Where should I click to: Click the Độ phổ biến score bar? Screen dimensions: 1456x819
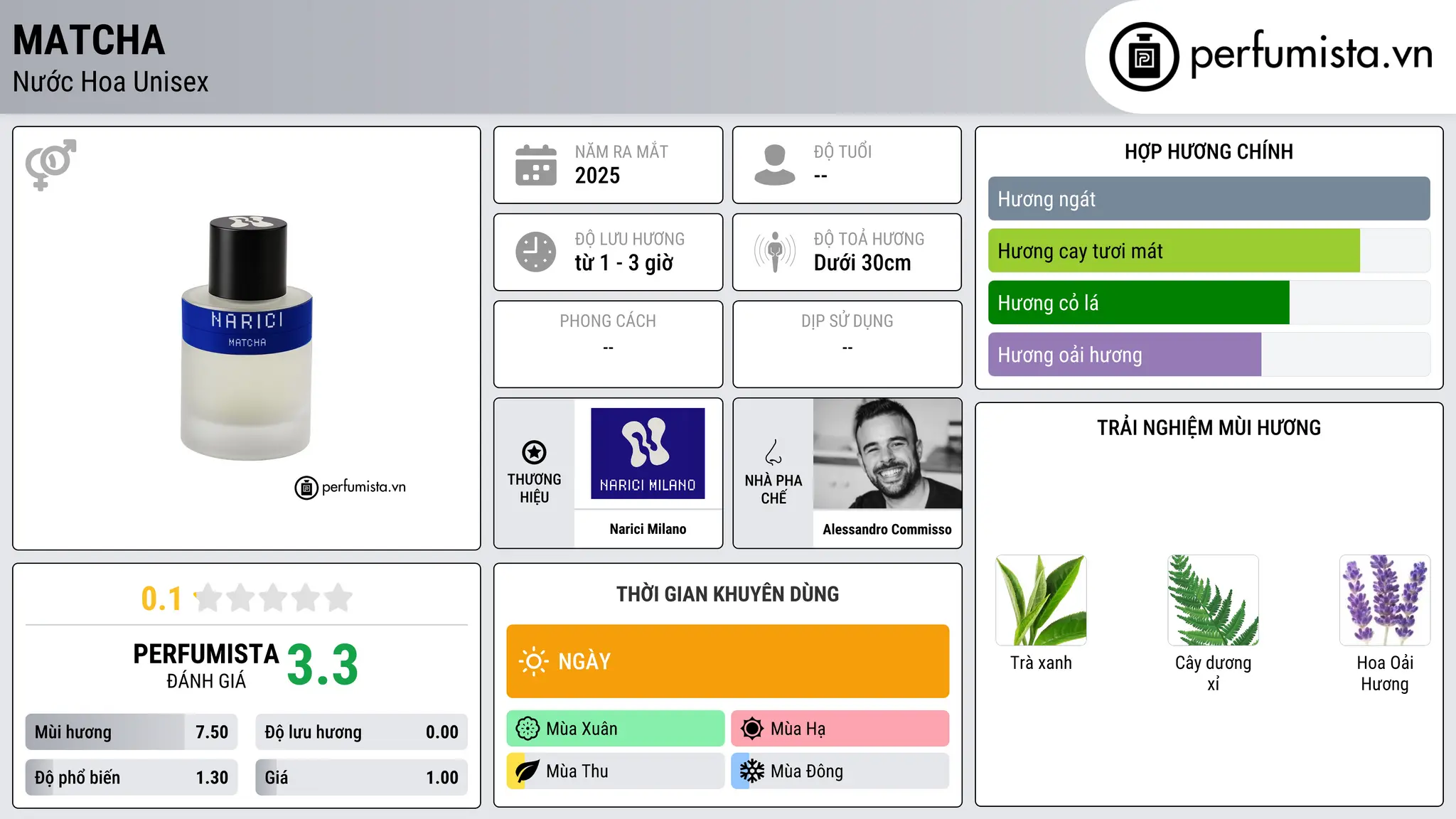(132, 778)
